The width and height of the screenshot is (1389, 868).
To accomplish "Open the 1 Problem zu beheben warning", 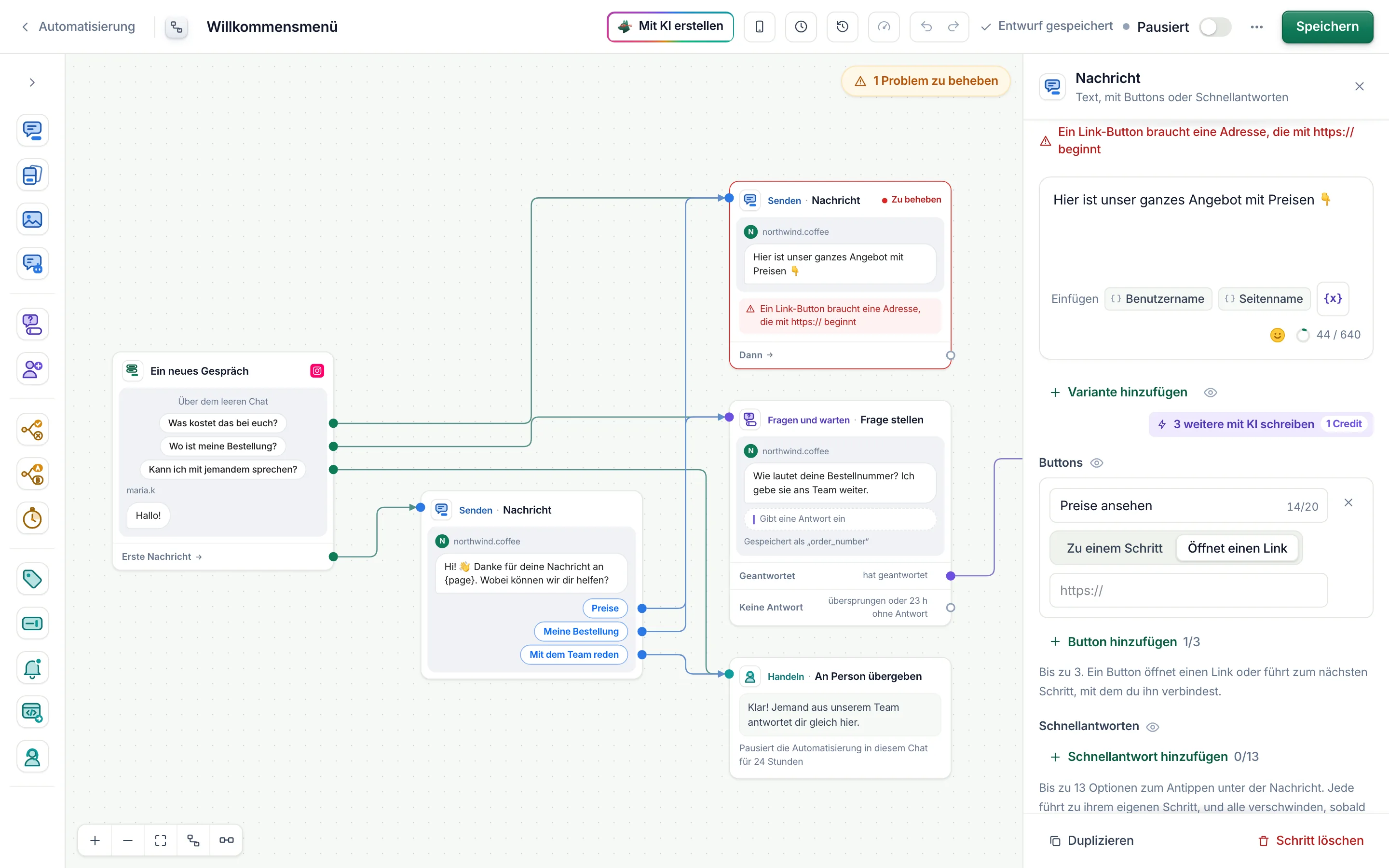I will click(x=926, y=81).
